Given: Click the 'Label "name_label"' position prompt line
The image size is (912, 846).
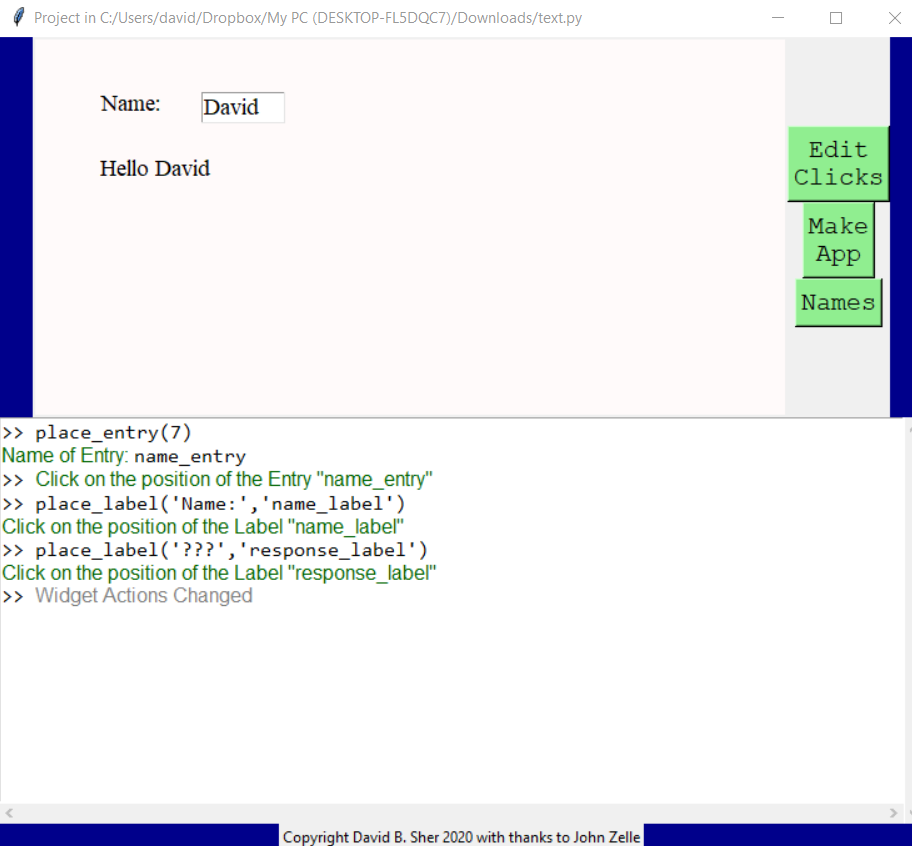Looking at the screenshot, I should click(x=202, y=527).
